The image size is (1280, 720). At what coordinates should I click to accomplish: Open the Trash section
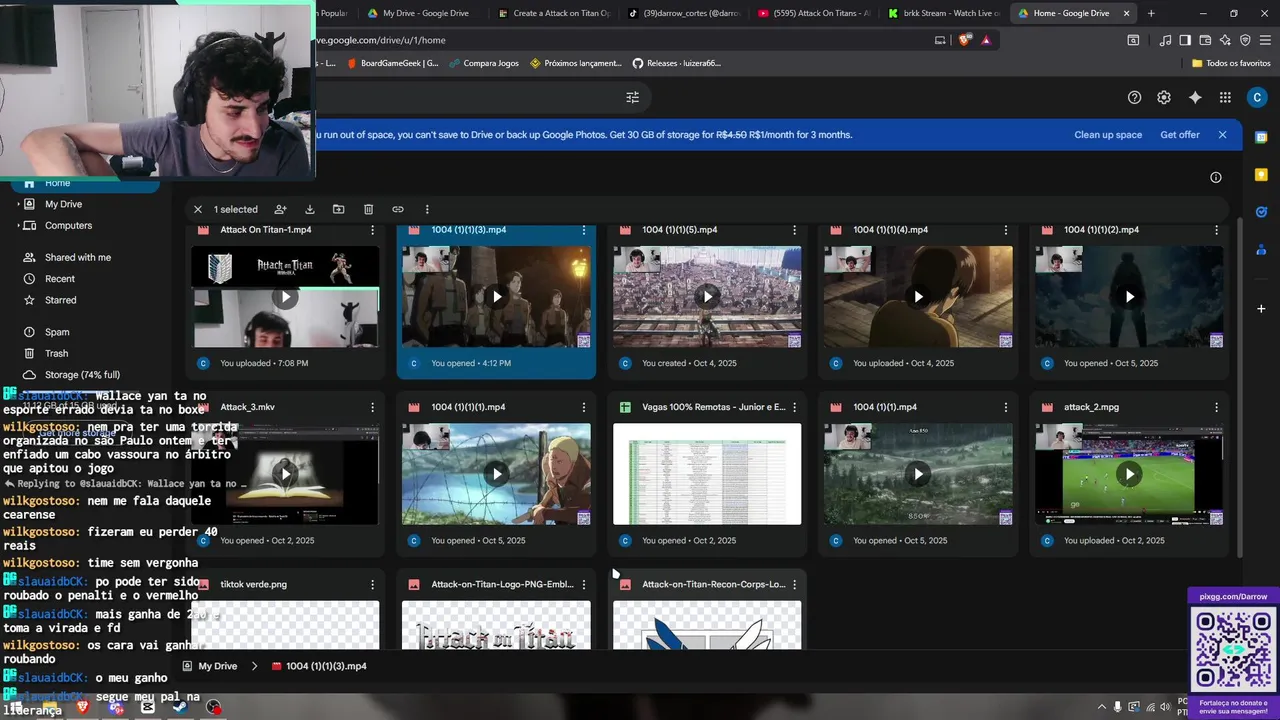(56, 353)
